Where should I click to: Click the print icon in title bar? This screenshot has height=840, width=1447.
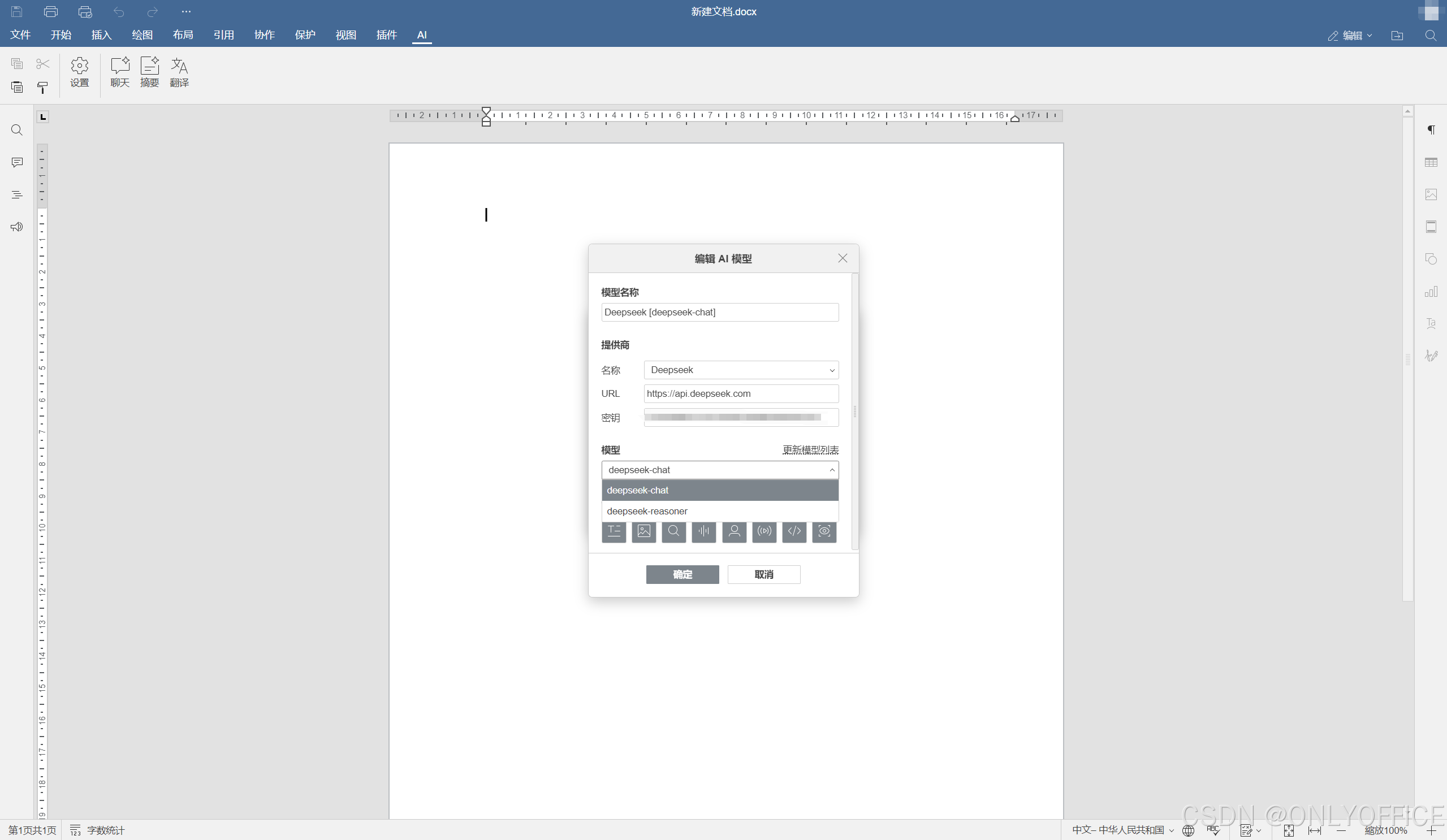(x=50, y=11)
